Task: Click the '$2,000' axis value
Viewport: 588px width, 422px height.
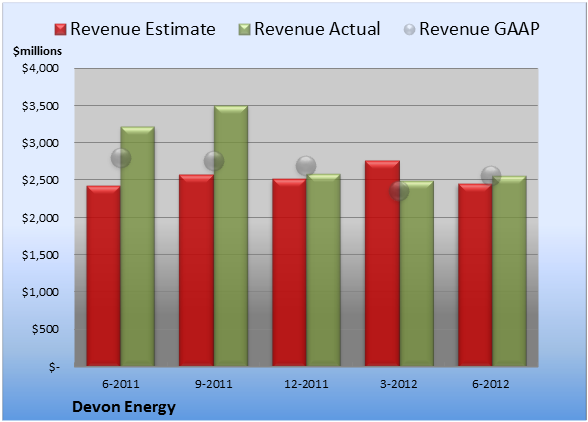Action: tap(40, 218)
